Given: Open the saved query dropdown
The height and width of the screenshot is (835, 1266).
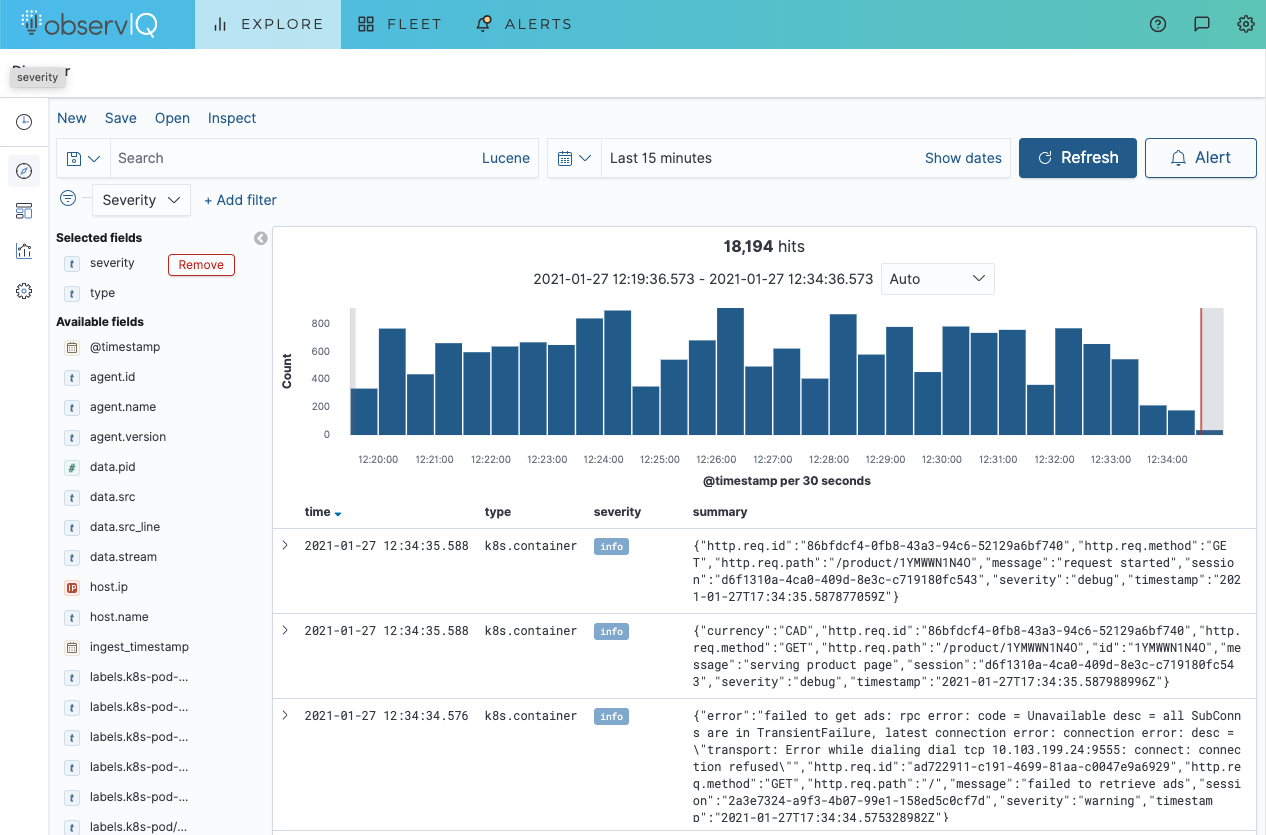Looking at the screenshot, I should click(83, 158).
